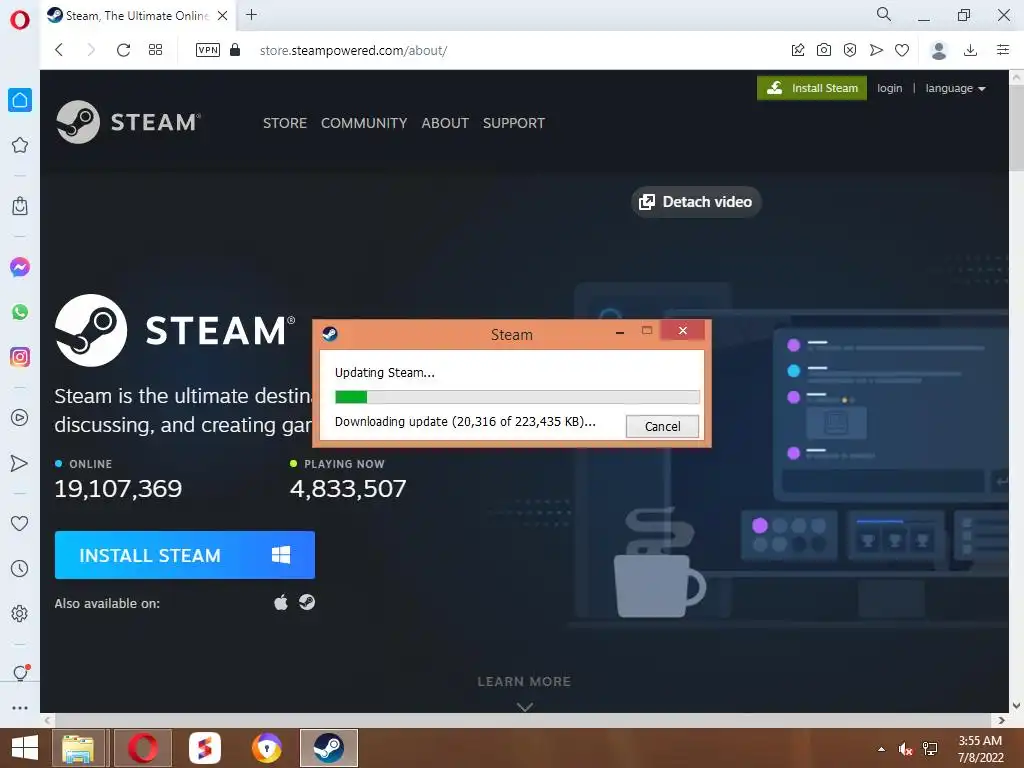The width and height of the screenshot is (1024, 768).
Task: Expand the LEARN MORE chevron
Action: pos(524,707)
